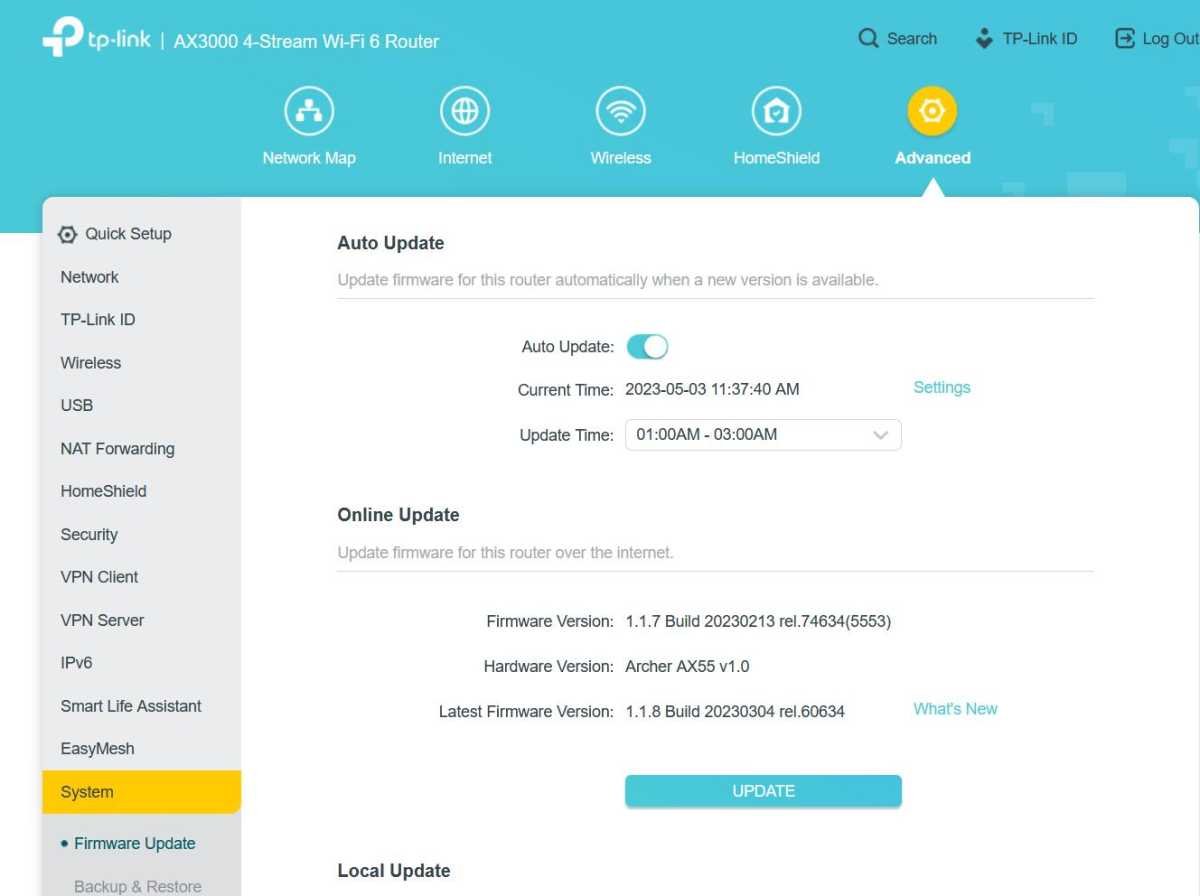Select System in the sidebar

[141, 792]
